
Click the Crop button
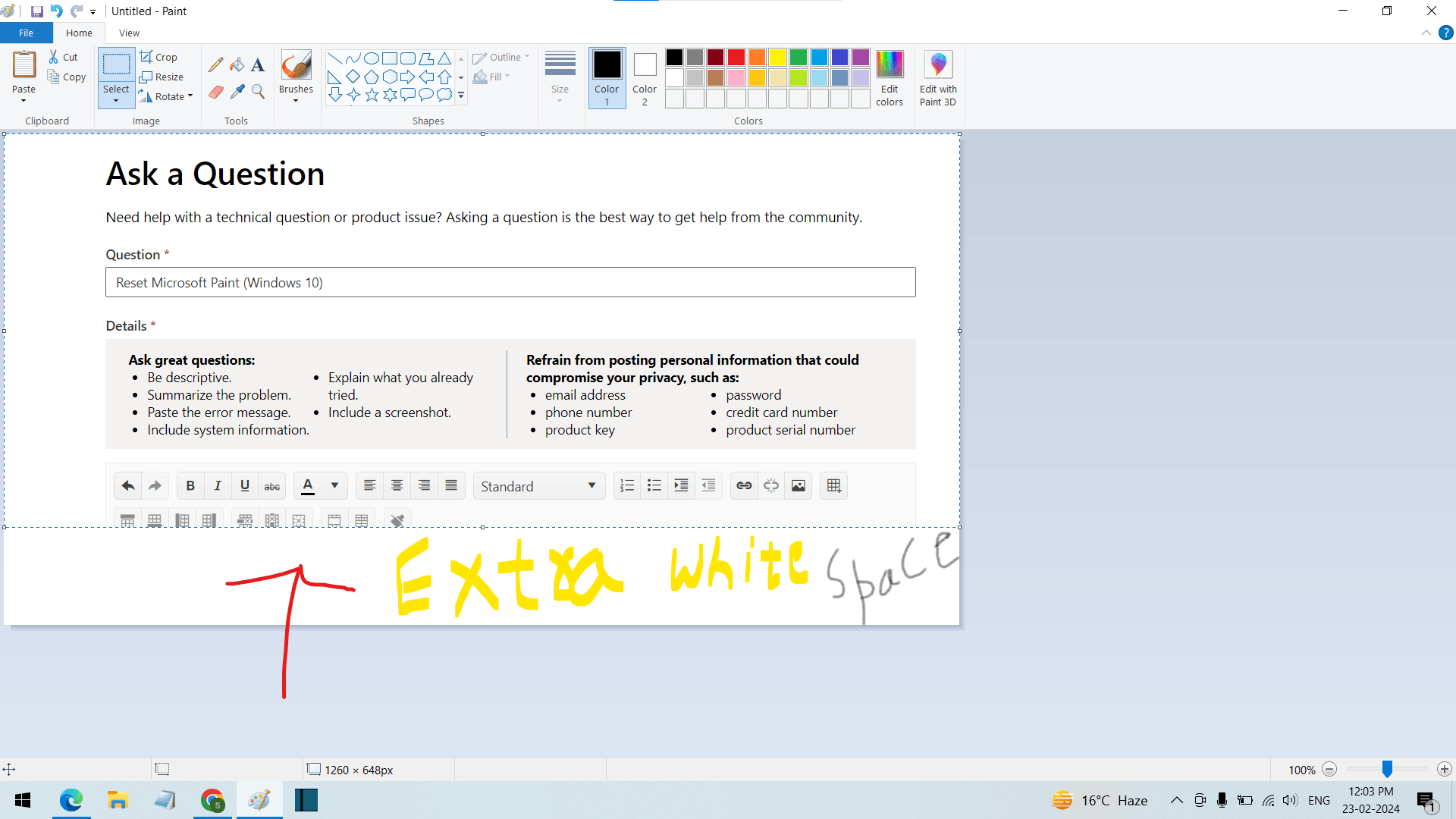click(159, 57)
